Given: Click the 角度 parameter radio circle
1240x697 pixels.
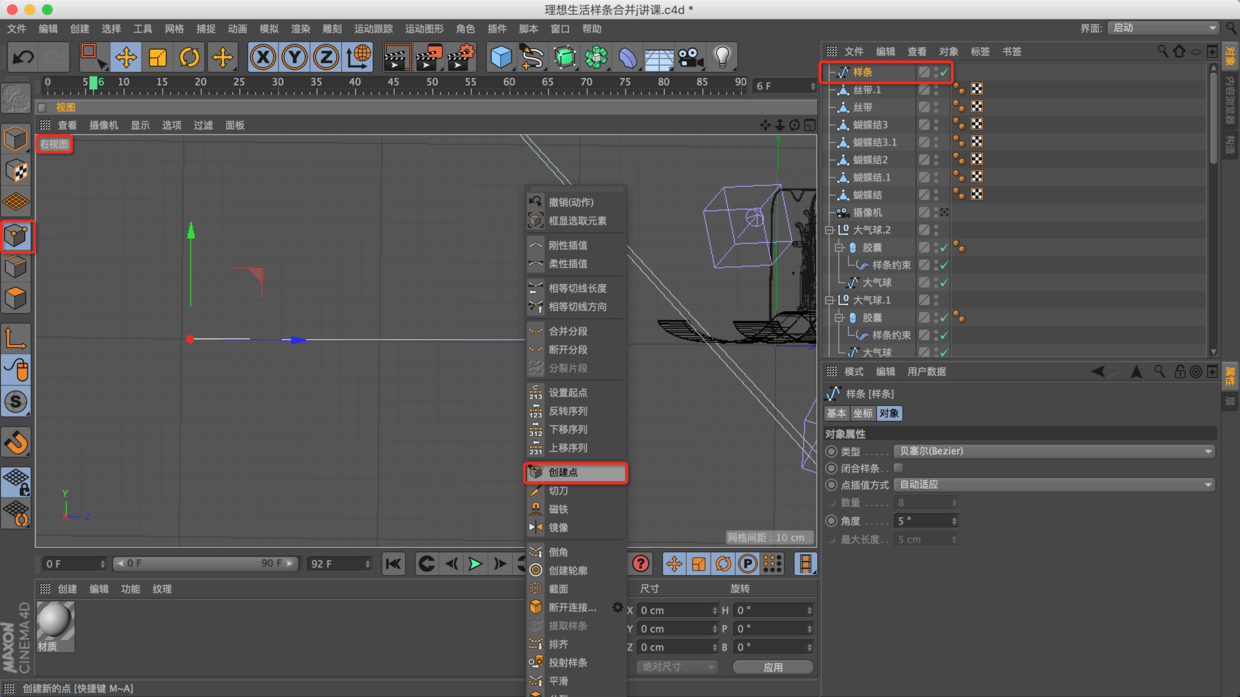Looking at the screenshot, I should 831,521.
